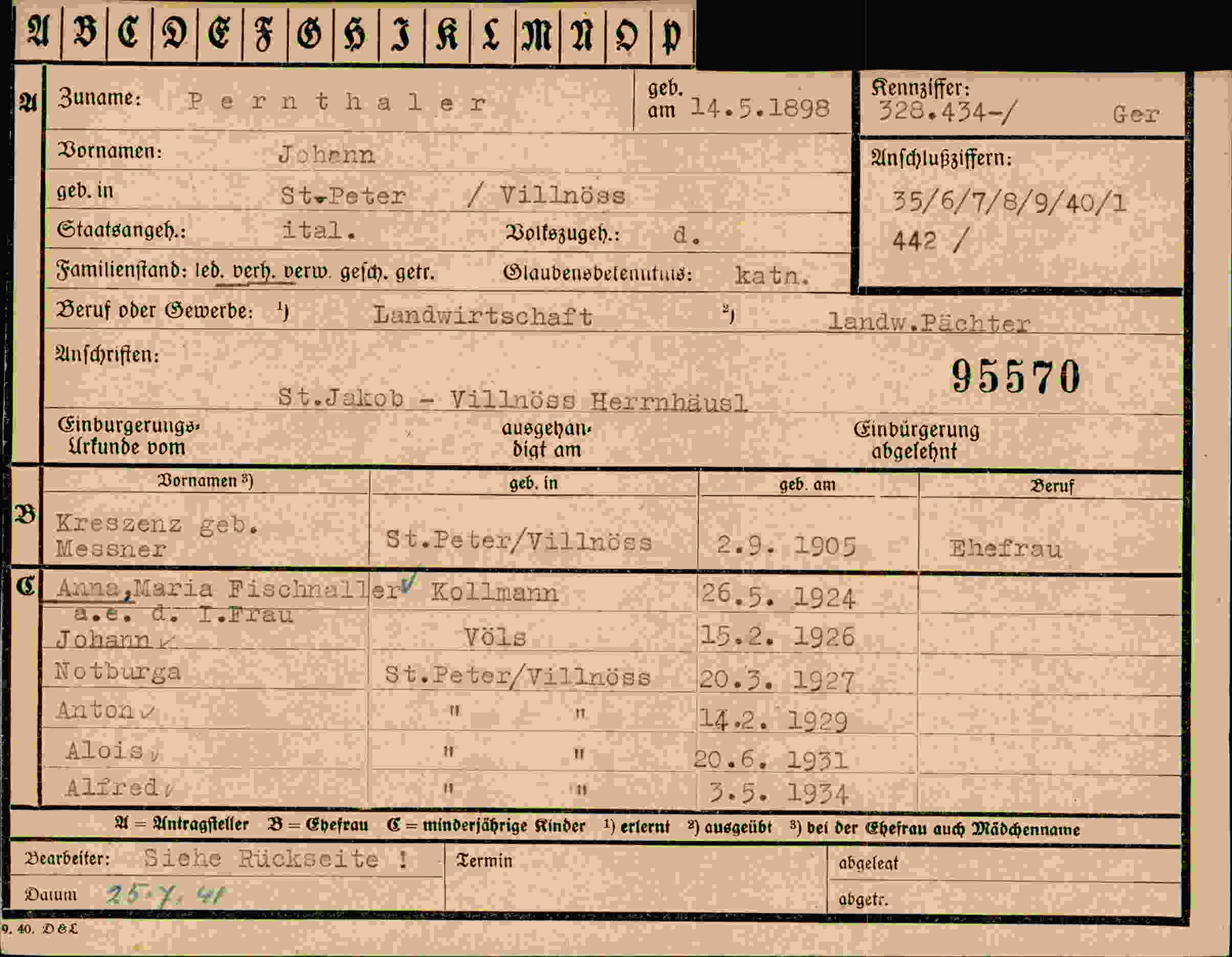Viewport: 1232px width, 957px height.
Task: Click 'Villnöss' in the geb. in row
Action: click(x=562, y=196)
